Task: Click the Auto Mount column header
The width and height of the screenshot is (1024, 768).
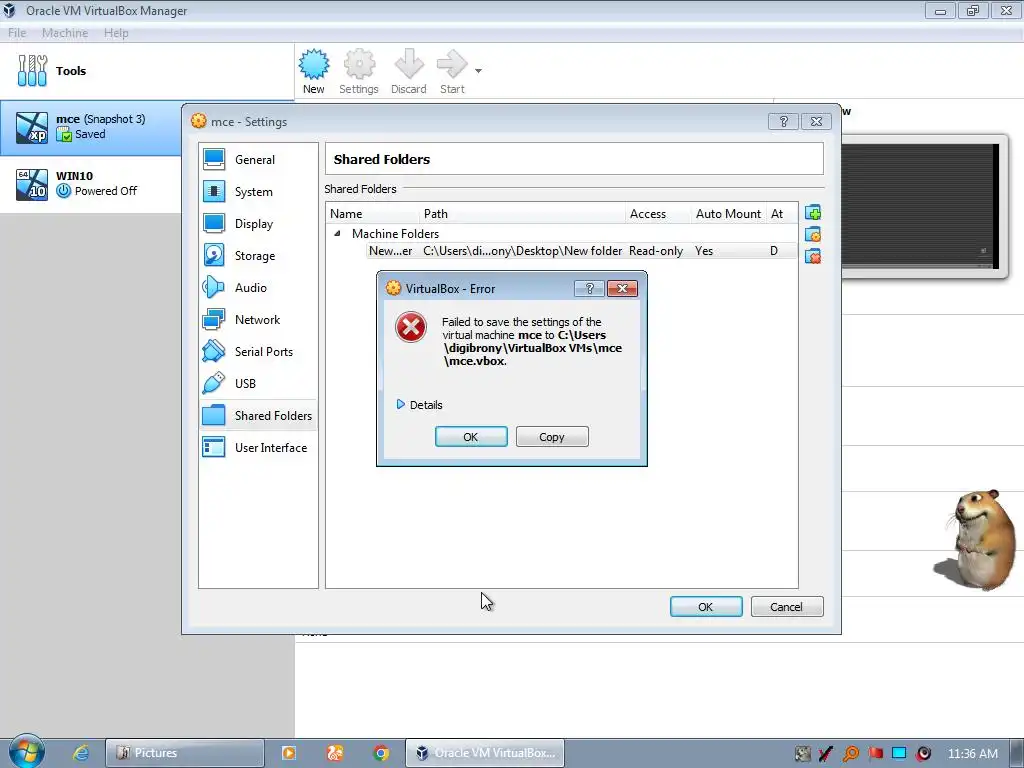Action: coord(729,214)
